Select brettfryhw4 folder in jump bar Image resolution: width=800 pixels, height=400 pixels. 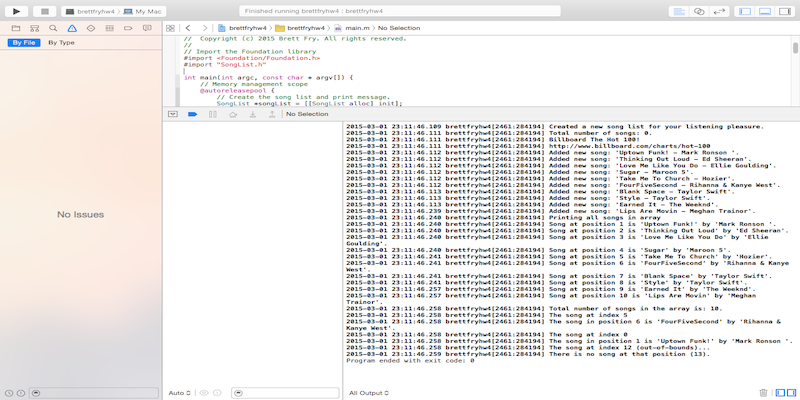coord(300,28)
